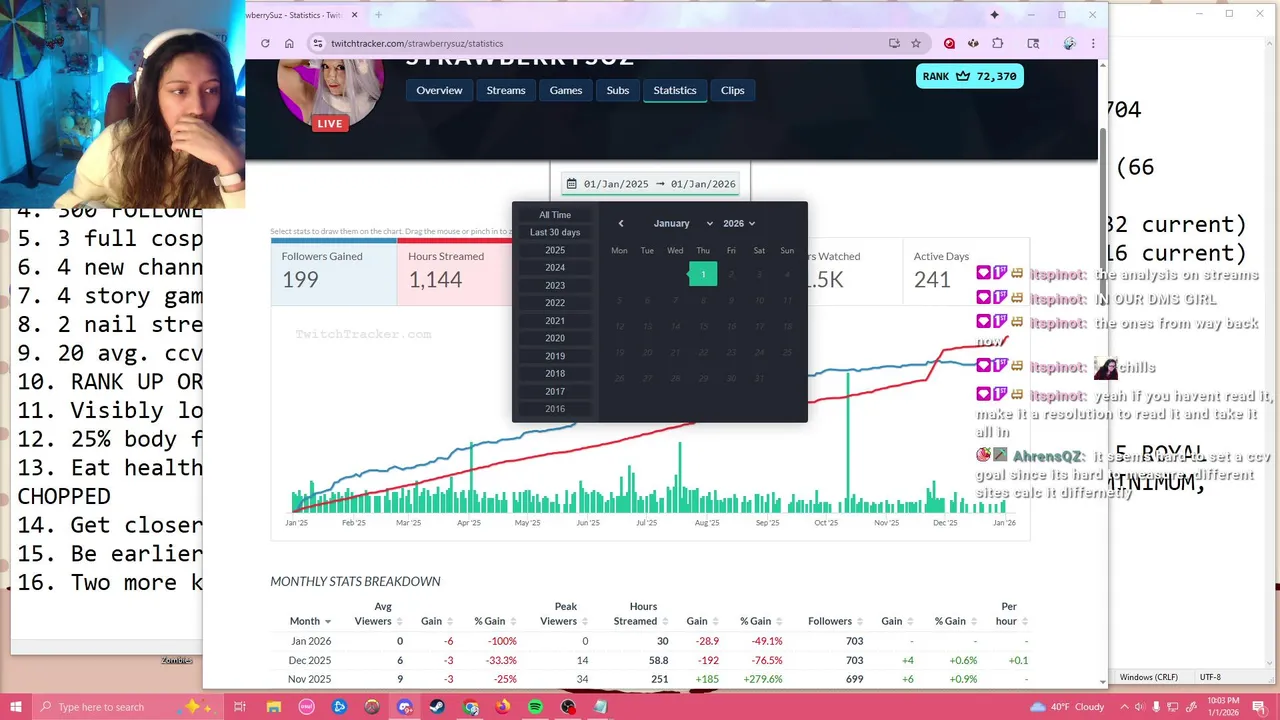Open the Streams tab
Viewport: 1280px width, 720px height.
(506, 90)
